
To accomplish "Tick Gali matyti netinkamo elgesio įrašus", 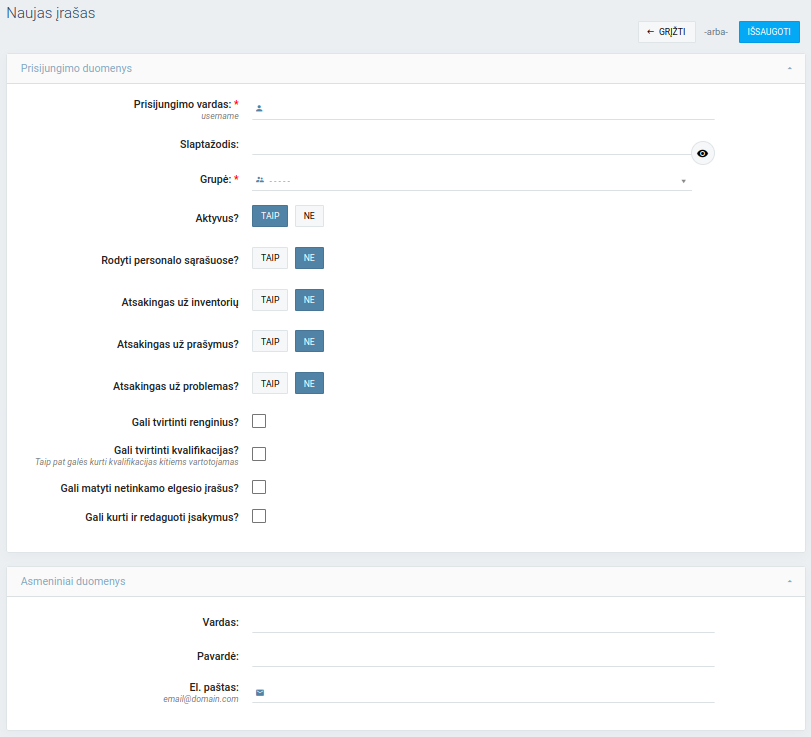I will point(259,487).
